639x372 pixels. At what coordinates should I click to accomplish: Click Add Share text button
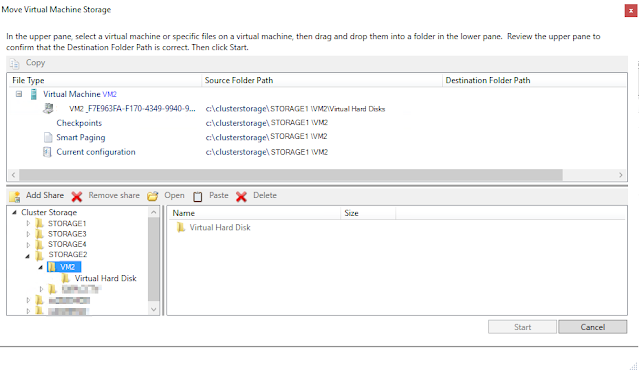coord(45,195)
